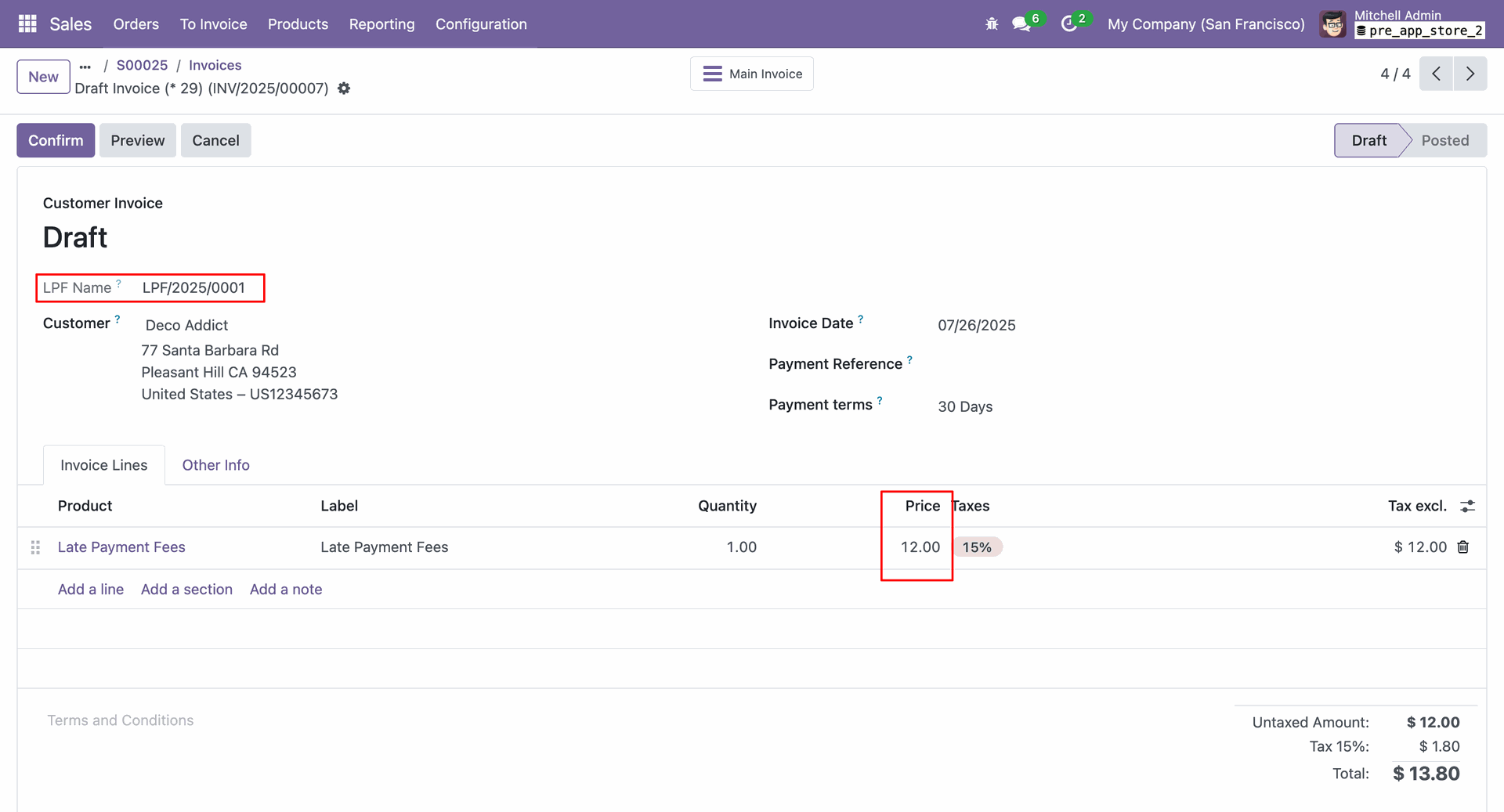Screen dimensions: 1504x812
Task: Delete the Late Payment Fees line
Action: [1462, 547]
